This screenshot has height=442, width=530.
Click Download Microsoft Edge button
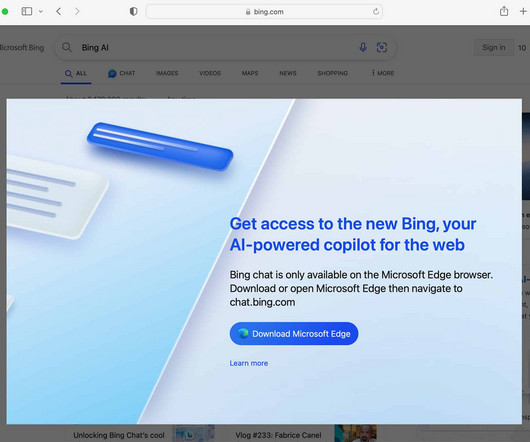coord(294,334)
